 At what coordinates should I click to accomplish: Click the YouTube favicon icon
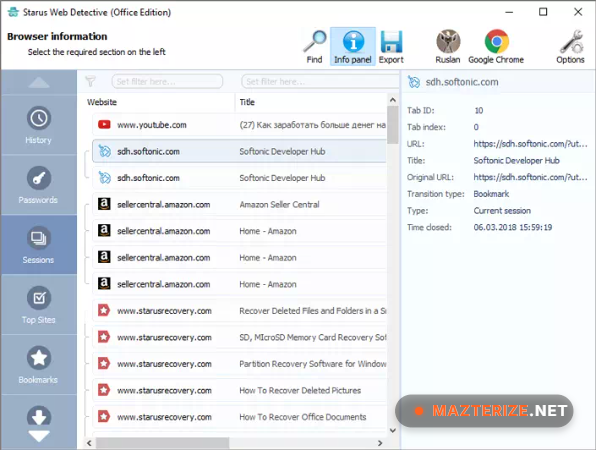[x=104, y=124]
